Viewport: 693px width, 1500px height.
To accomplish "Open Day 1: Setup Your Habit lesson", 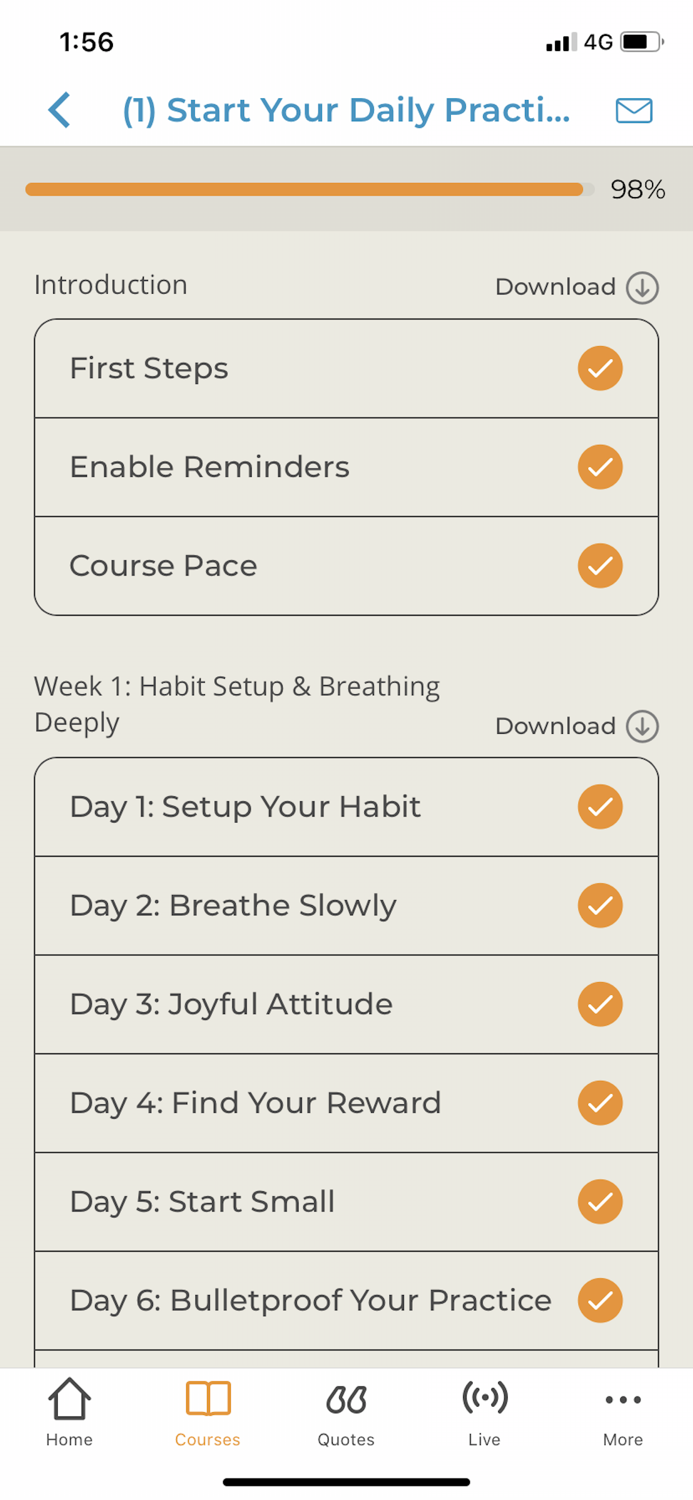I will [300, 806].
